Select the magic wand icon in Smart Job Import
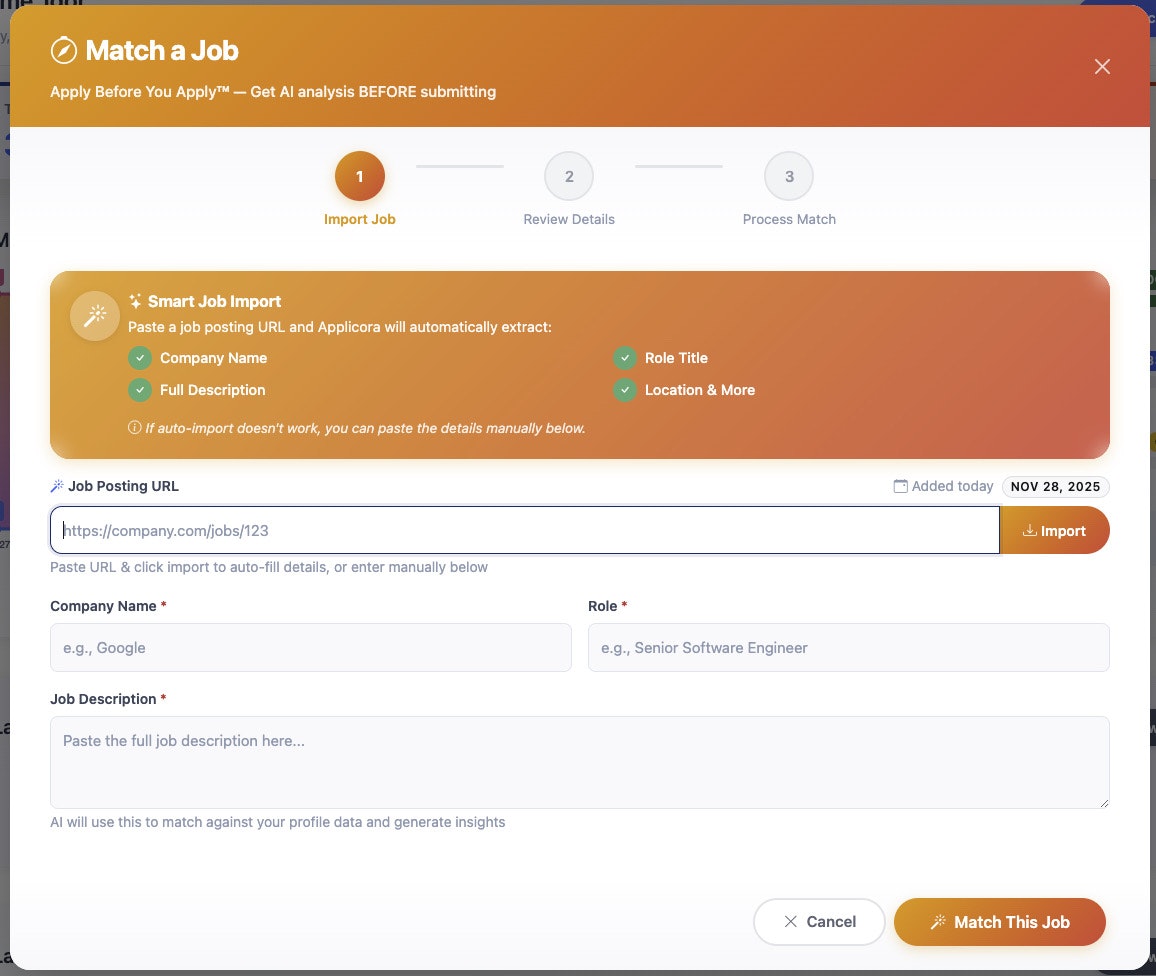This screenshot has width=1156, height=976. tap(95, 316)
